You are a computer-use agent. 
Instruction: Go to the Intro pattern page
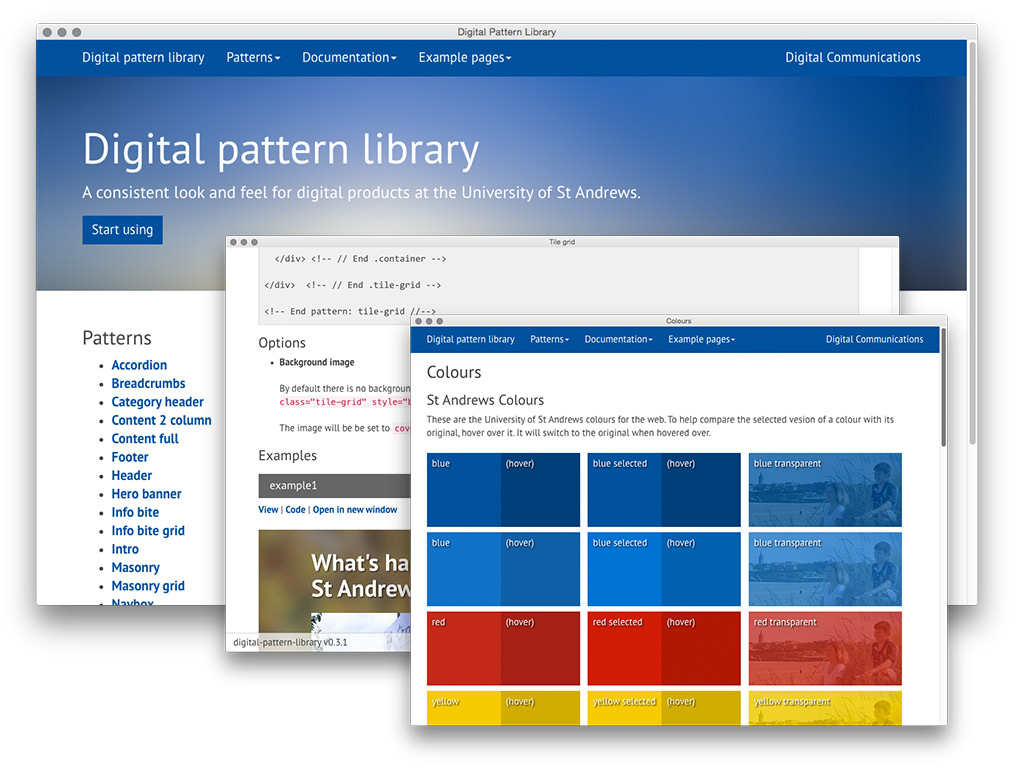pyautogui.click(x=125, y=549)
